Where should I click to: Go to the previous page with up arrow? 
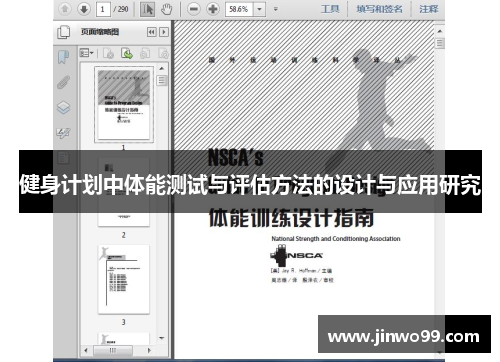click(x=65, y=9)
